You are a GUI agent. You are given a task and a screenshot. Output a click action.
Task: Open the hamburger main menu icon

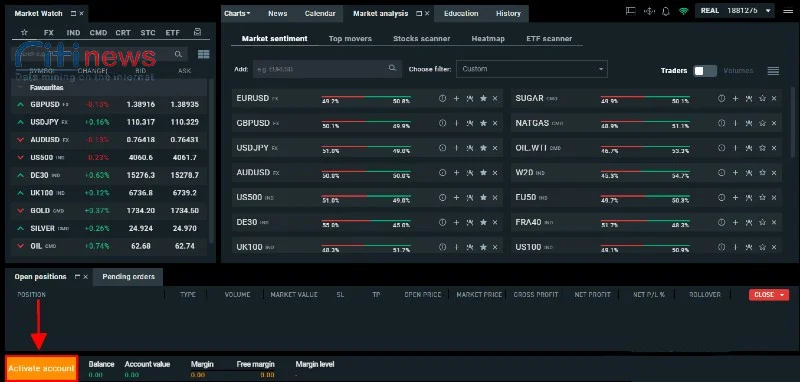point(788,11)
